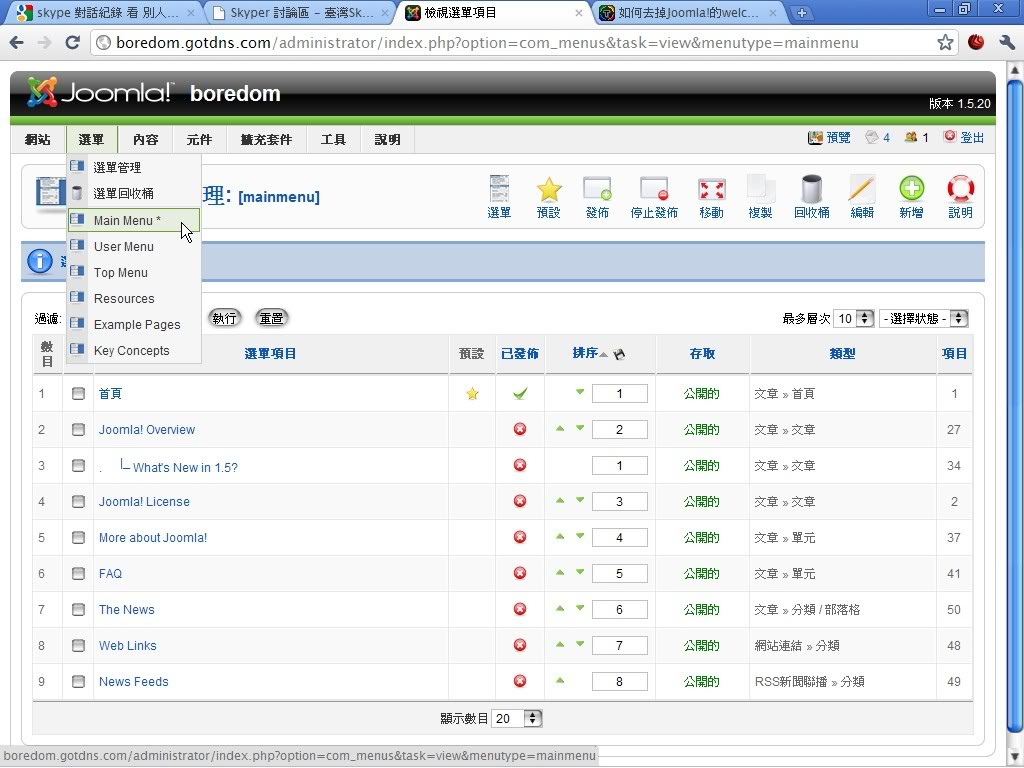Image resolution: width=1024 pixels, height=768 pixels.
Task: Reload the page in browser
Action: point(72,43)
